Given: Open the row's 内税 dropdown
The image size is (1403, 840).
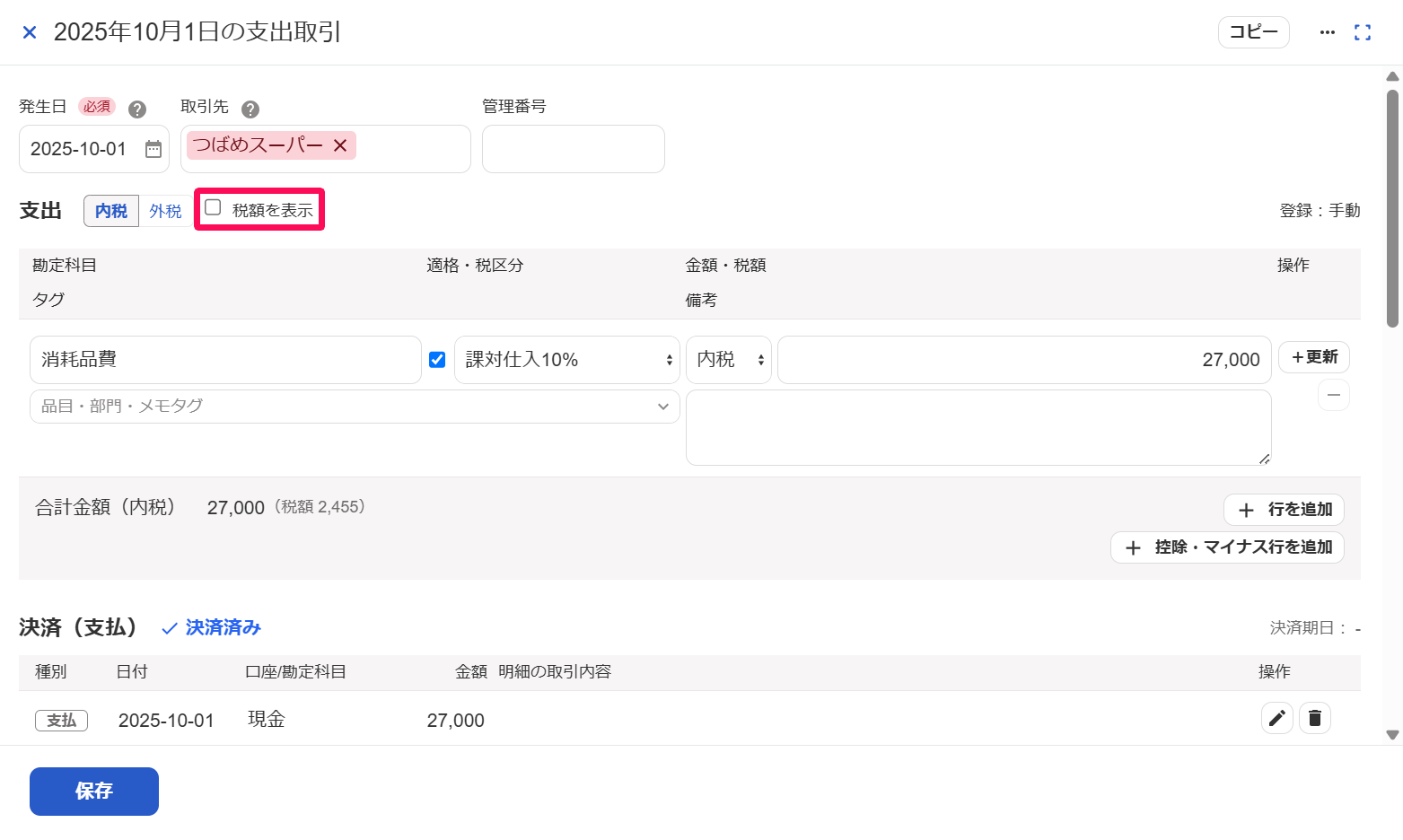Looking at the screenshot, I should tap(729, 360).
